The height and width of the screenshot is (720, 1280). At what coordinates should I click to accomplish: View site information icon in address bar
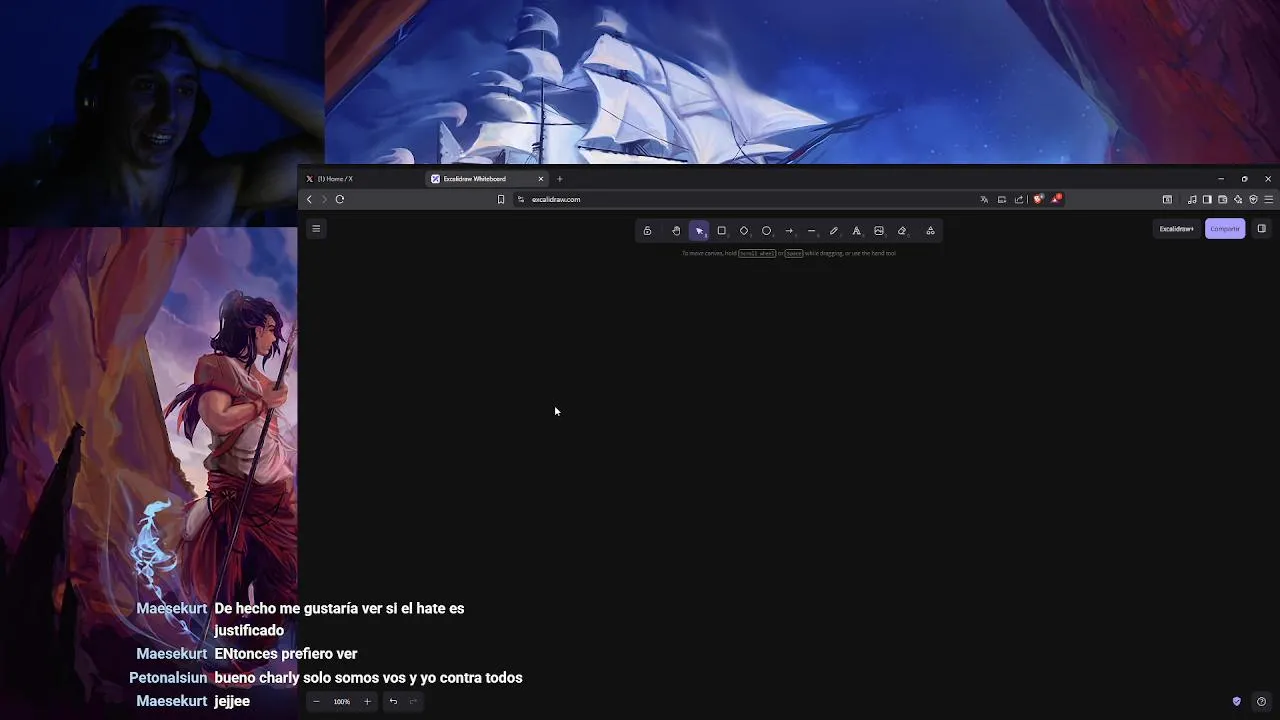(520, 199)
